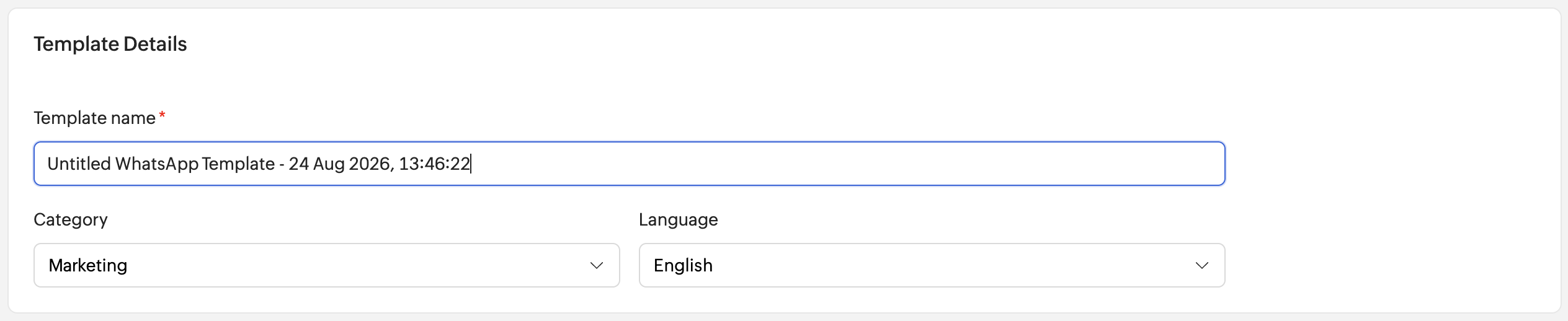Click the chevron arrow in Language dropdown
The width and height of the screenshot is (1568, 321).
(x=1202, y=265)
